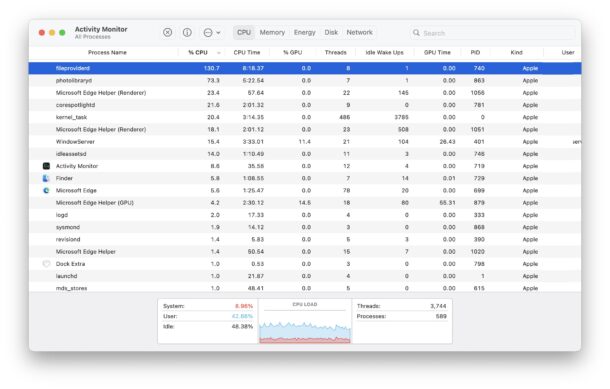Click kernel_task's 3785 idle wake ups value
This screenshot has width=610, height=389.
pos(401,117)
